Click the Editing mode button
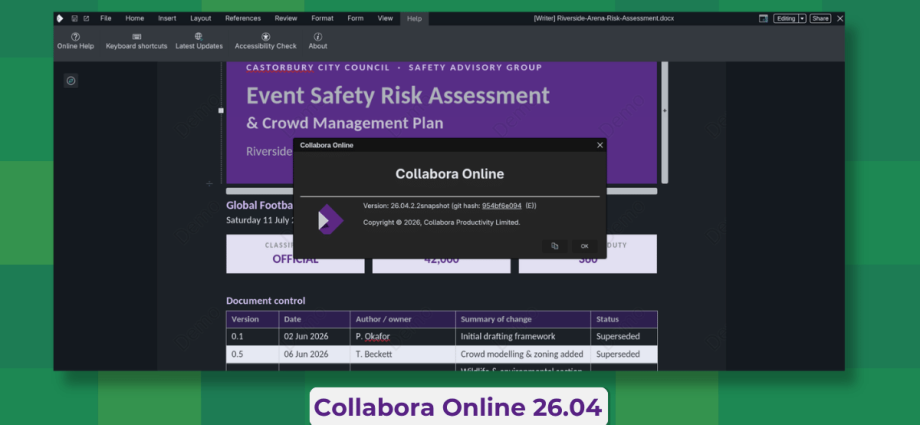The height and width of the screenshot is (425, 920). pos(786,19)
